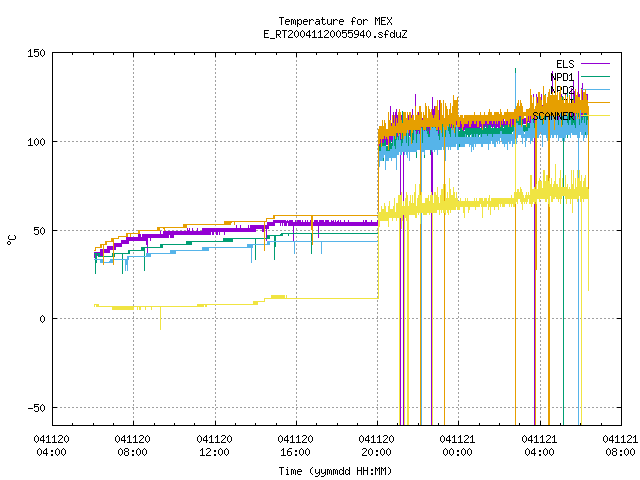The width and height of the screenshot is (640, 480).
Task: Click the chart title 'Temperature for MEX'
Action: pos(335,21)
